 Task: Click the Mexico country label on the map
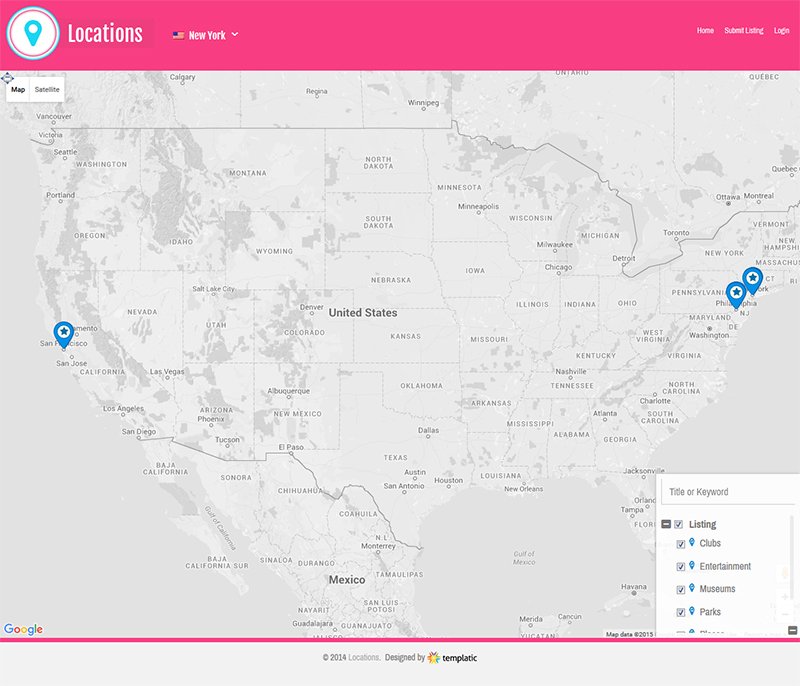click(347, 580)
